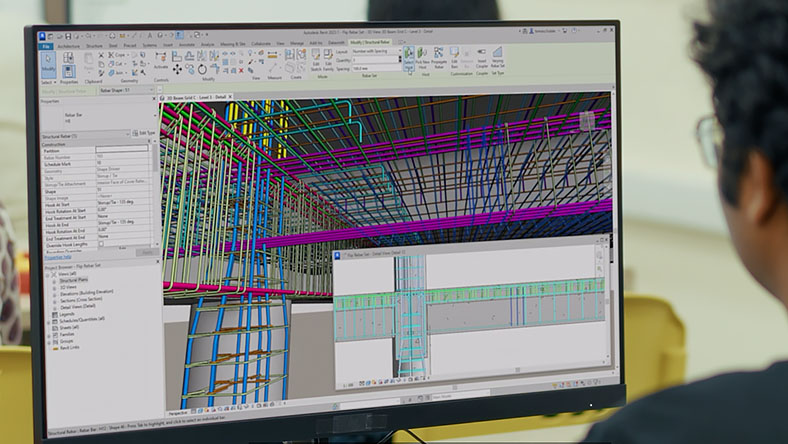Click the red Delete X tool
Viewport: 788px width, 444px height.
pyautogui.click(x=241, y=70)
